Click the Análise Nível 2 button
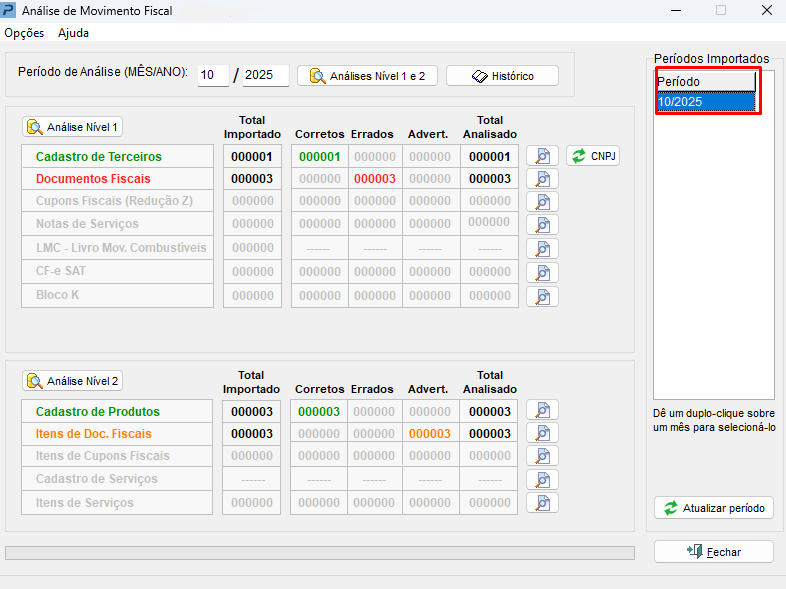Image resolution: width=786 pixels, height=589 pixels. 73,381
